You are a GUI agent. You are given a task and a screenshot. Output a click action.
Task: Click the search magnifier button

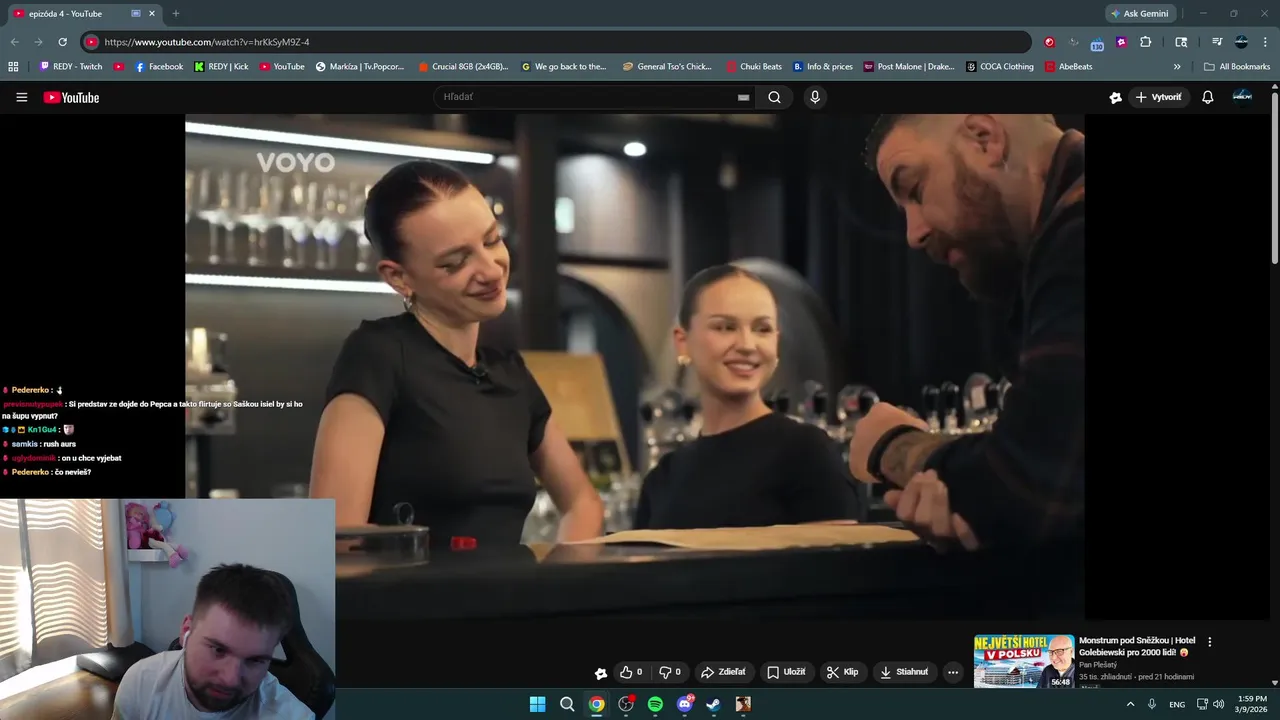pos(774,97)
